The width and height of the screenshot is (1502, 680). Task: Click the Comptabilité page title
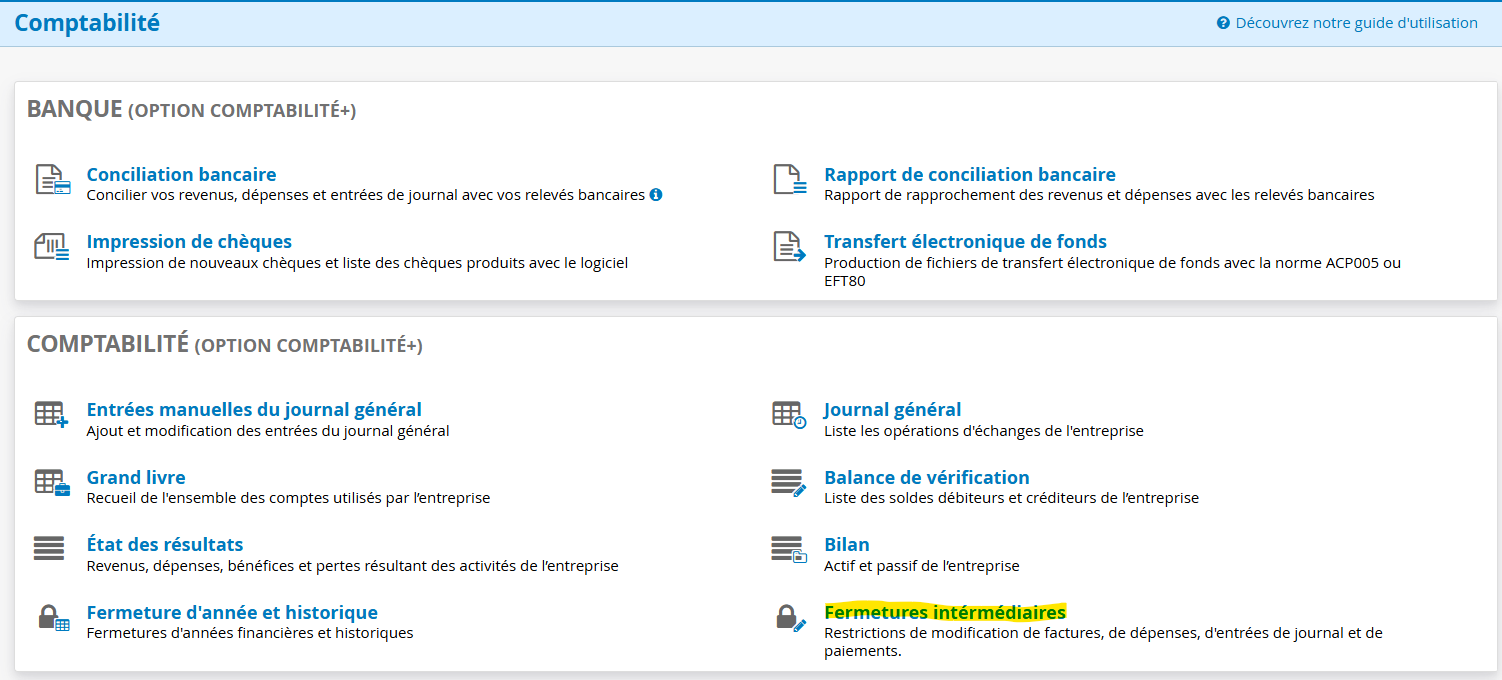tap(87, 22)
